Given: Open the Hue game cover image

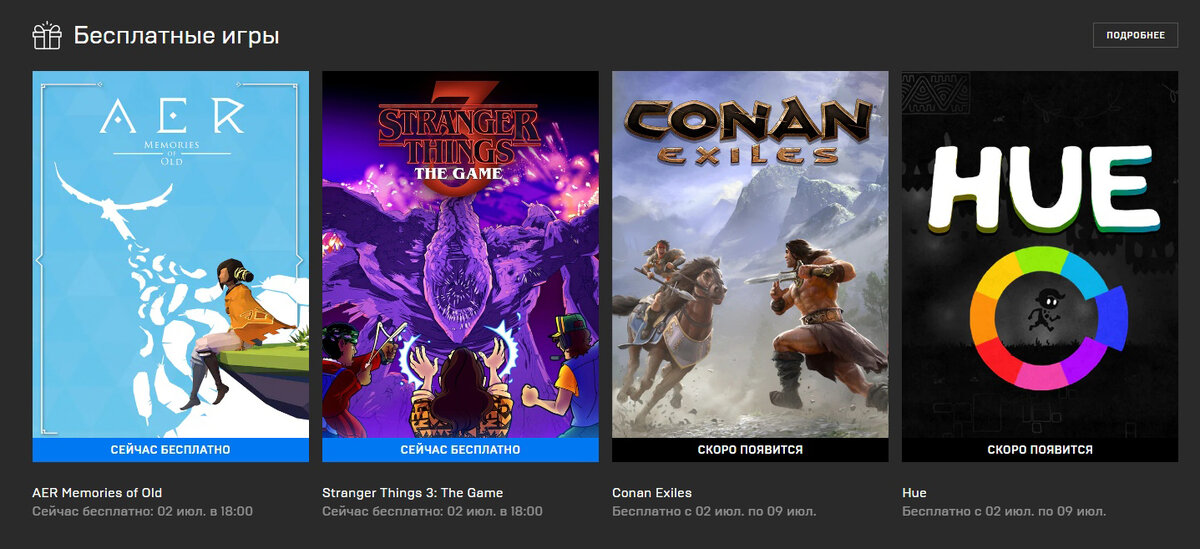Looking at the screenshot, I should pos(1040,254).
